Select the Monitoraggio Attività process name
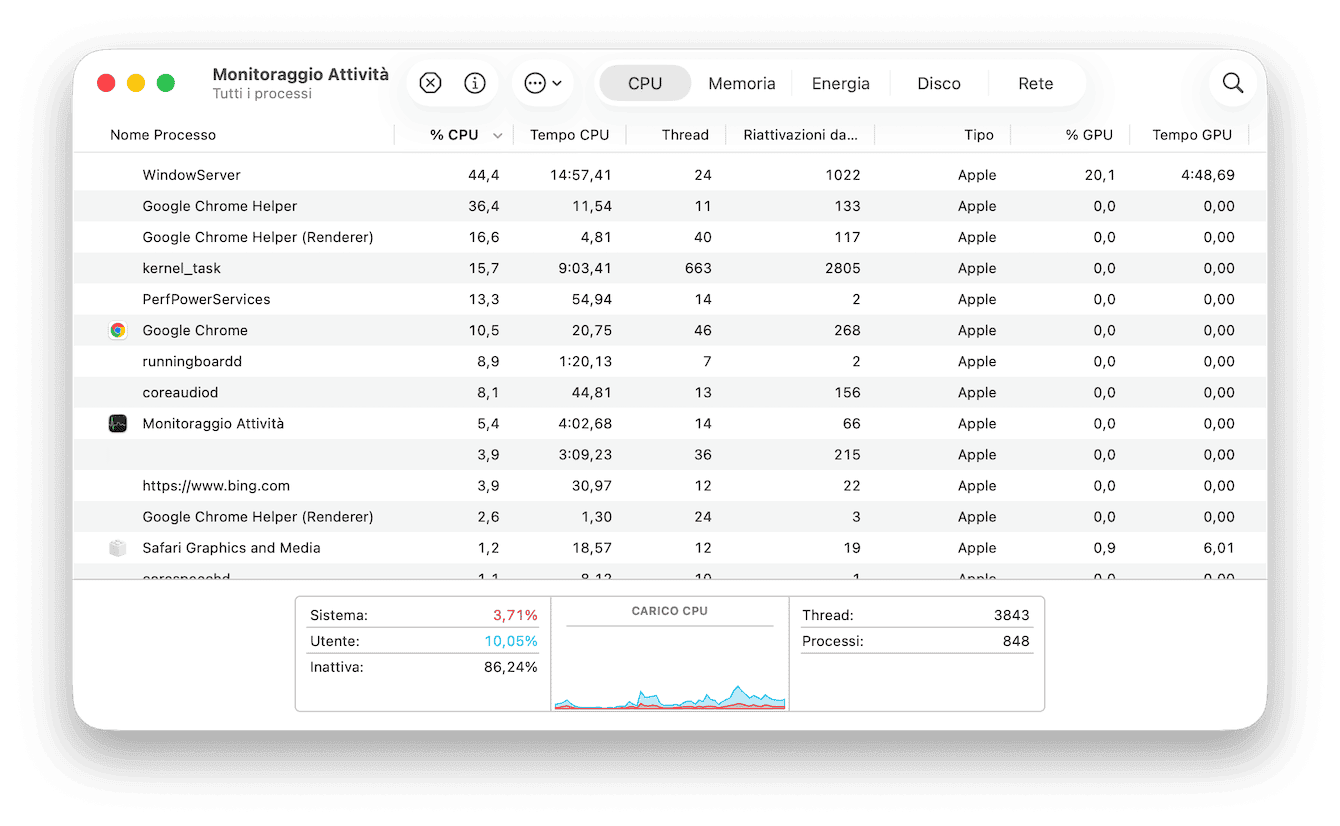This screenshot has width=1340, height=826. (x=213, y=423)
